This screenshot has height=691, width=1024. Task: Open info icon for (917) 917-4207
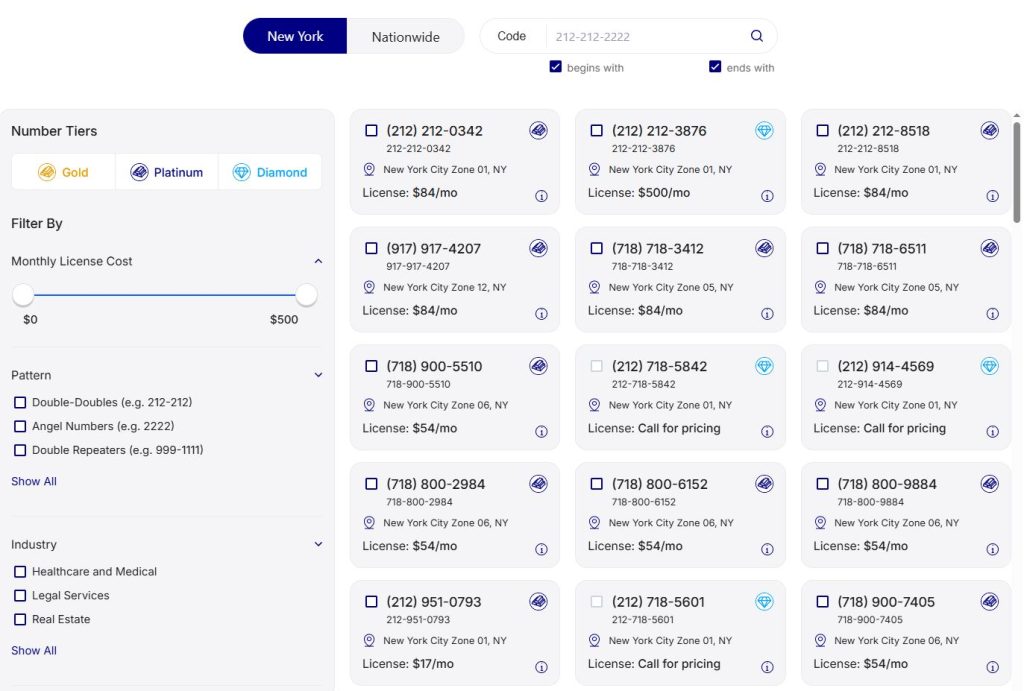click(541, 314)
